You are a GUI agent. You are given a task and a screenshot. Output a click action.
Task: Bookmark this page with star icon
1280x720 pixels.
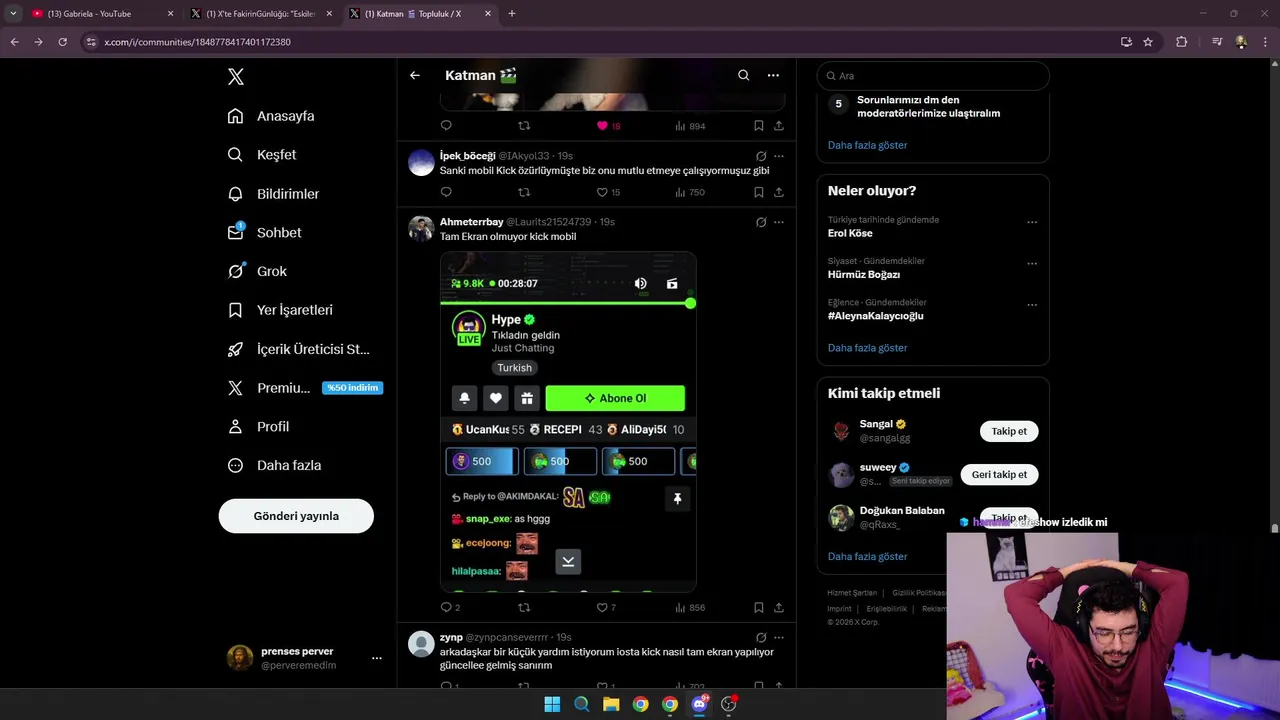click(x=1148, y=42)
